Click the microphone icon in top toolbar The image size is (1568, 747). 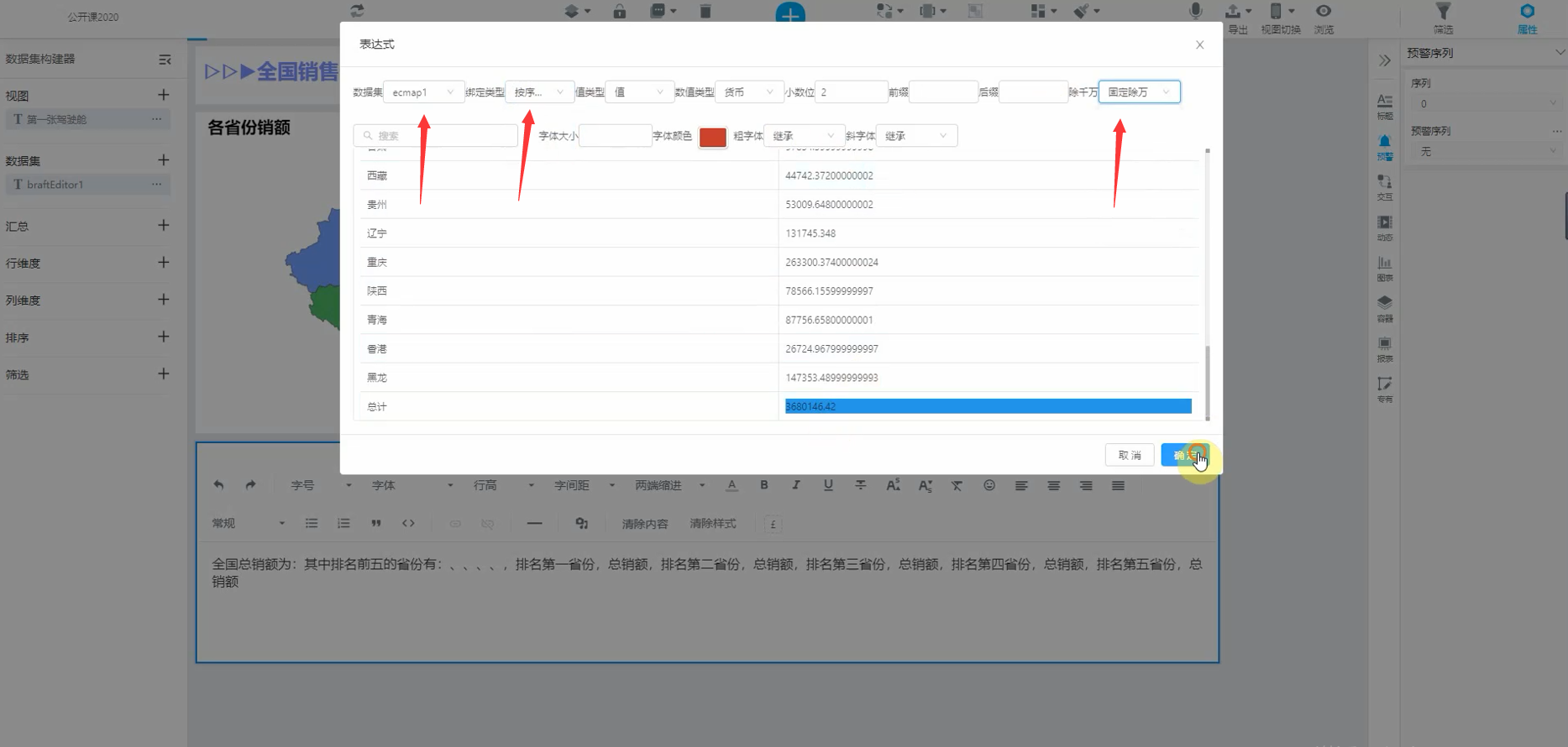[1196, 11]
